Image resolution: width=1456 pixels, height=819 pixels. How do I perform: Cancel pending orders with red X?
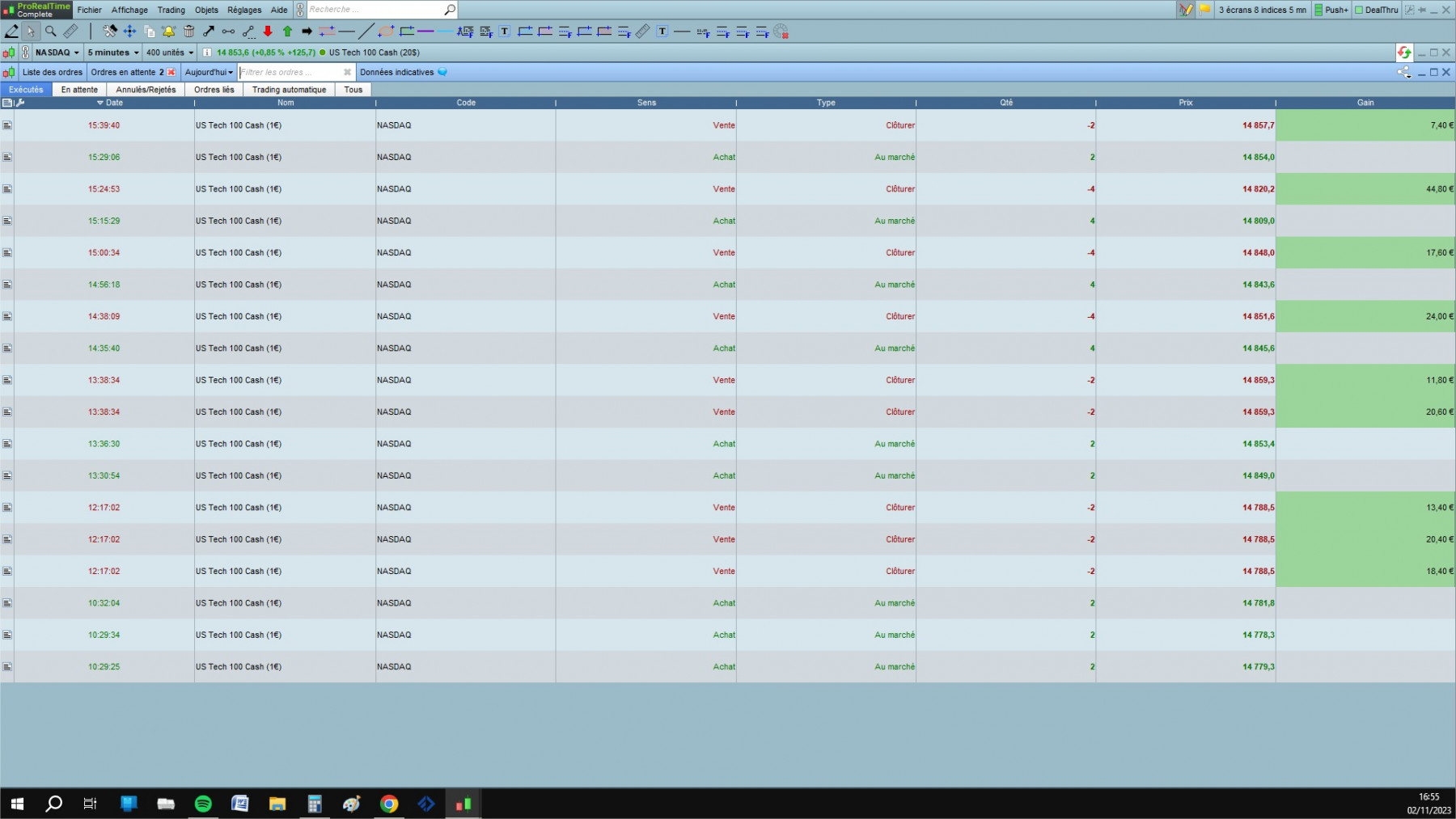tap(171, 72)
